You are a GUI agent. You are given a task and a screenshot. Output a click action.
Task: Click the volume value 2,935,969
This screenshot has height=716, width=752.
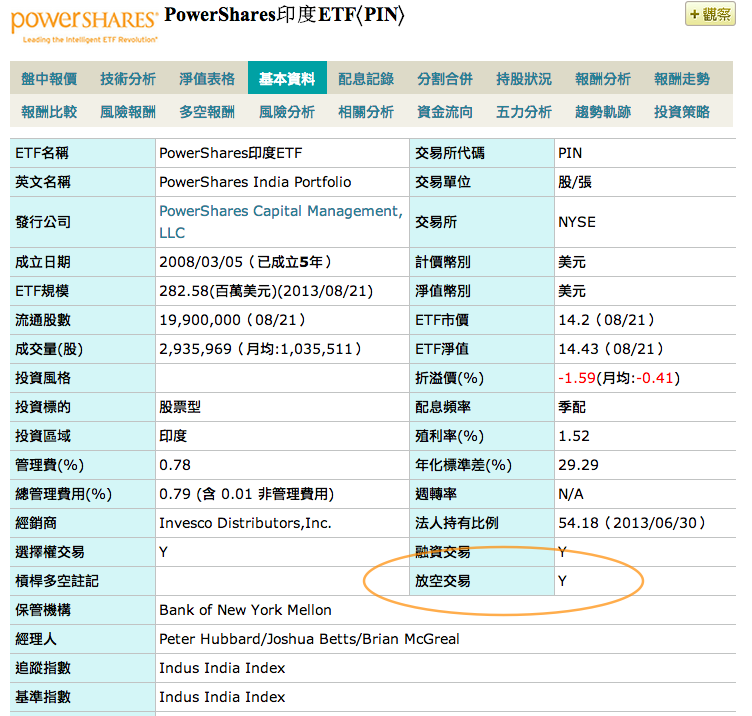pos(195,349)
